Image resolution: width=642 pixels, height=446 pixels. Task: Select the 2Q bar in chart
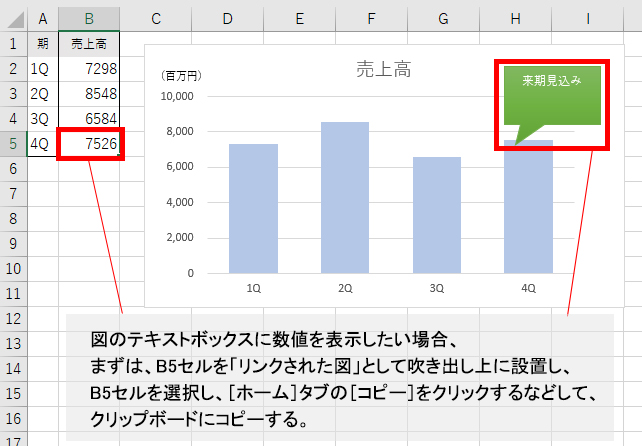(345, 198)
